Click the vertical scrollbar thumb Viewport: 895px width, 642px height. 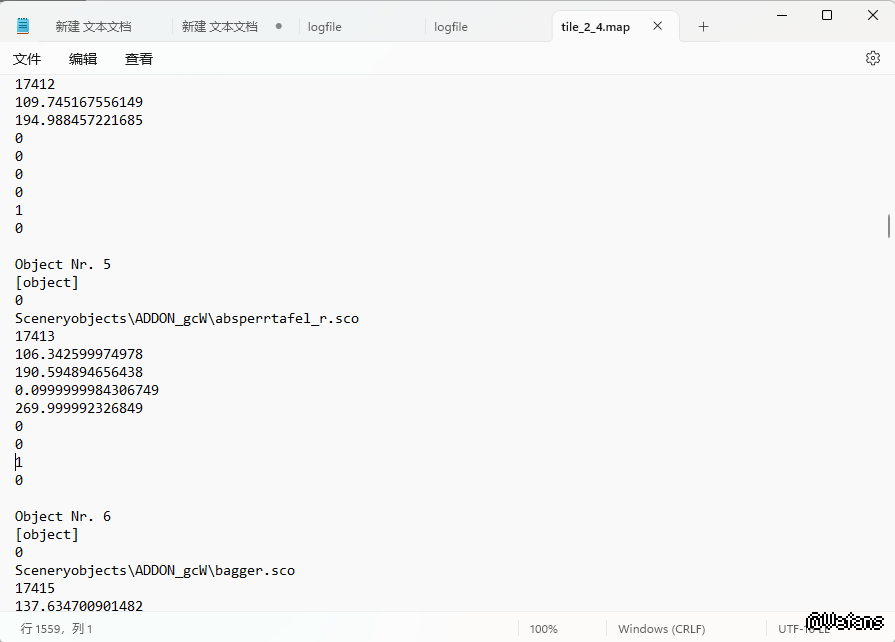coord(889,227)
